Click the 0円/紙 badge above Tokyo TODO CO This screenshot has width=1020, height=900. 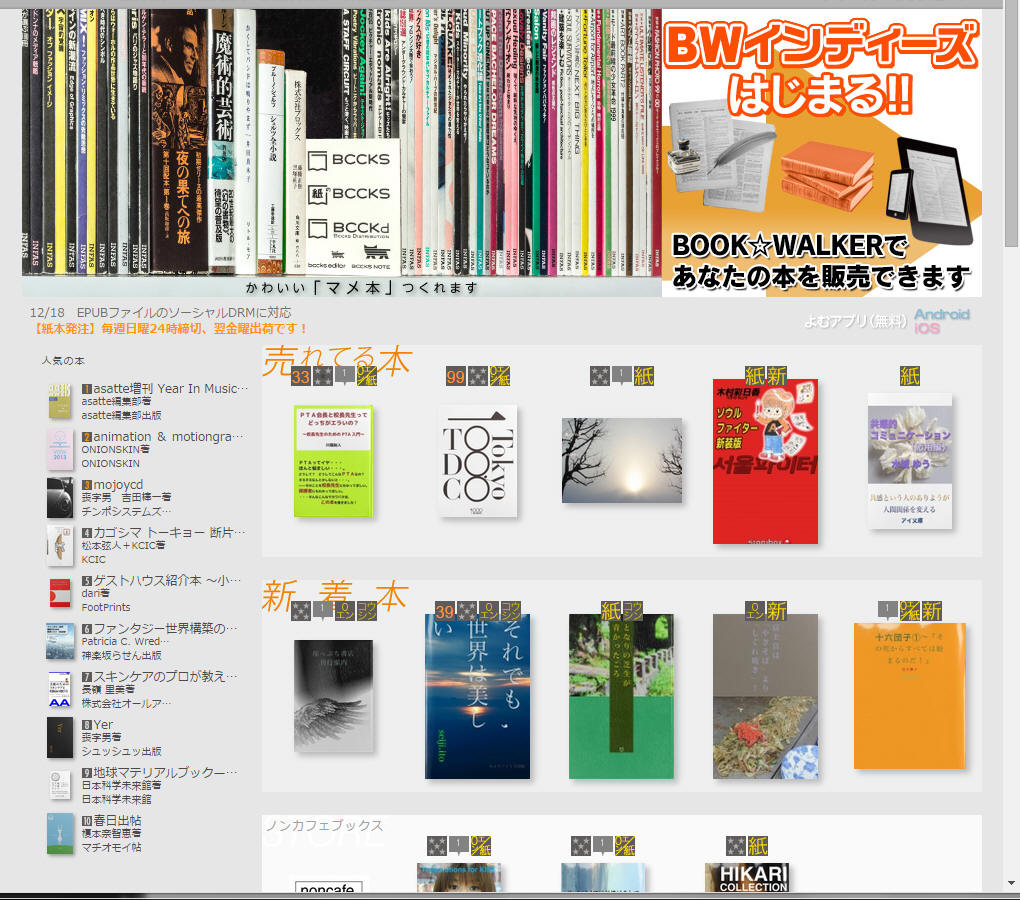[500, 376]
